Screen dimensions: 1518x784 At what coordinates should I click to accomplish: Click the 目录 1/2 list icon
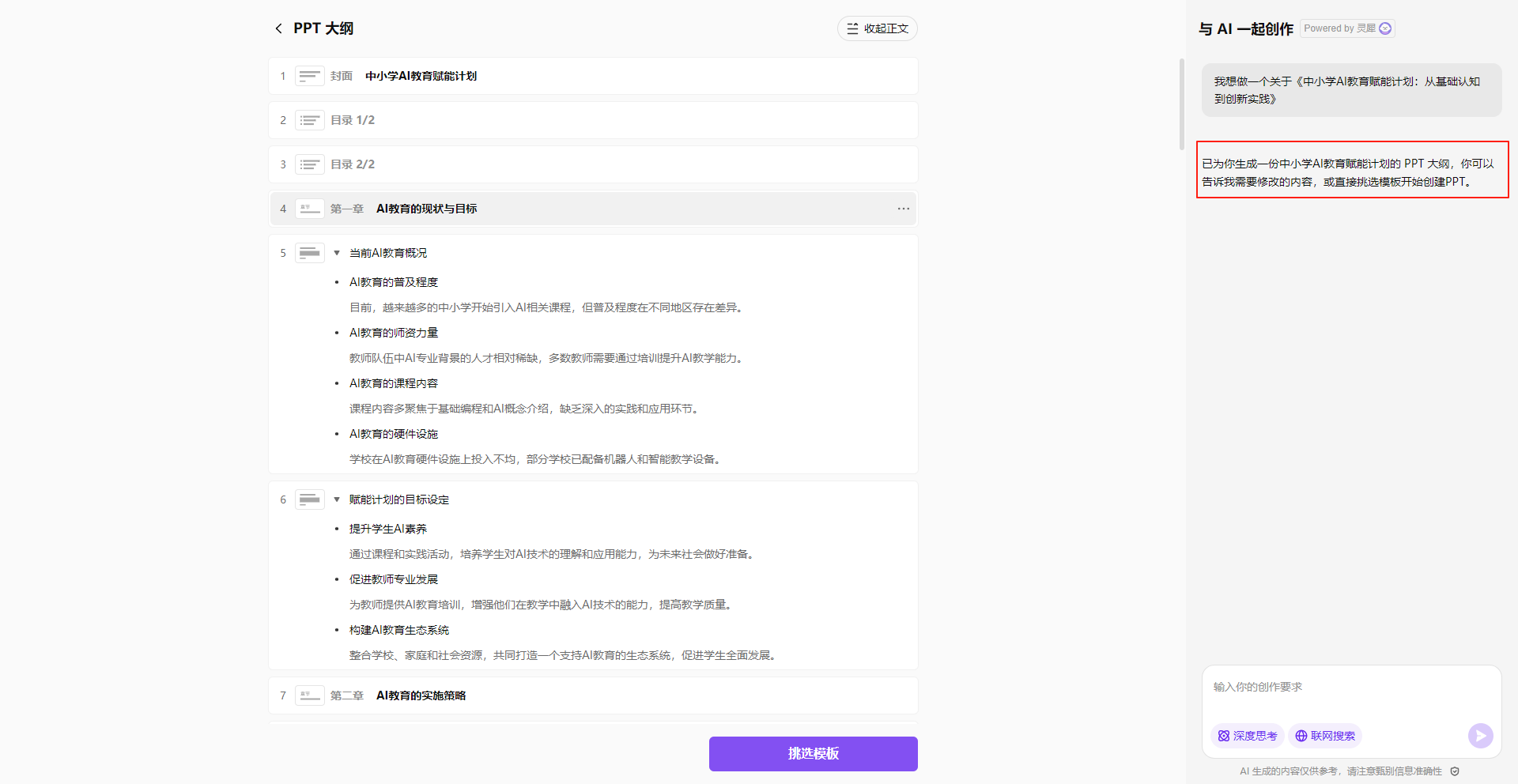[x=310, y=120]
